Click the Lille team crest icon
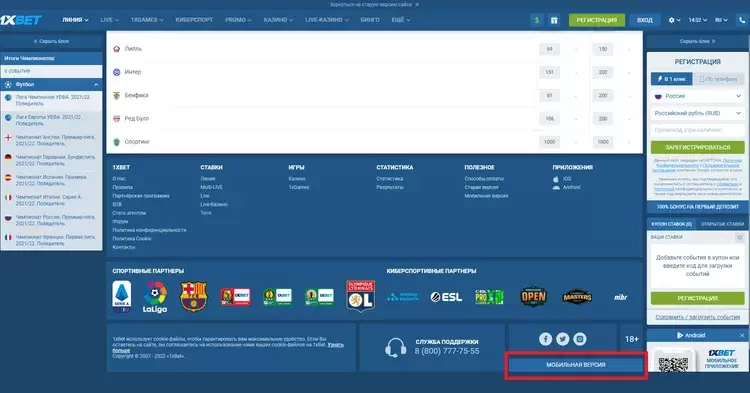This screenshot has height=393, width=750. [116, 49]
